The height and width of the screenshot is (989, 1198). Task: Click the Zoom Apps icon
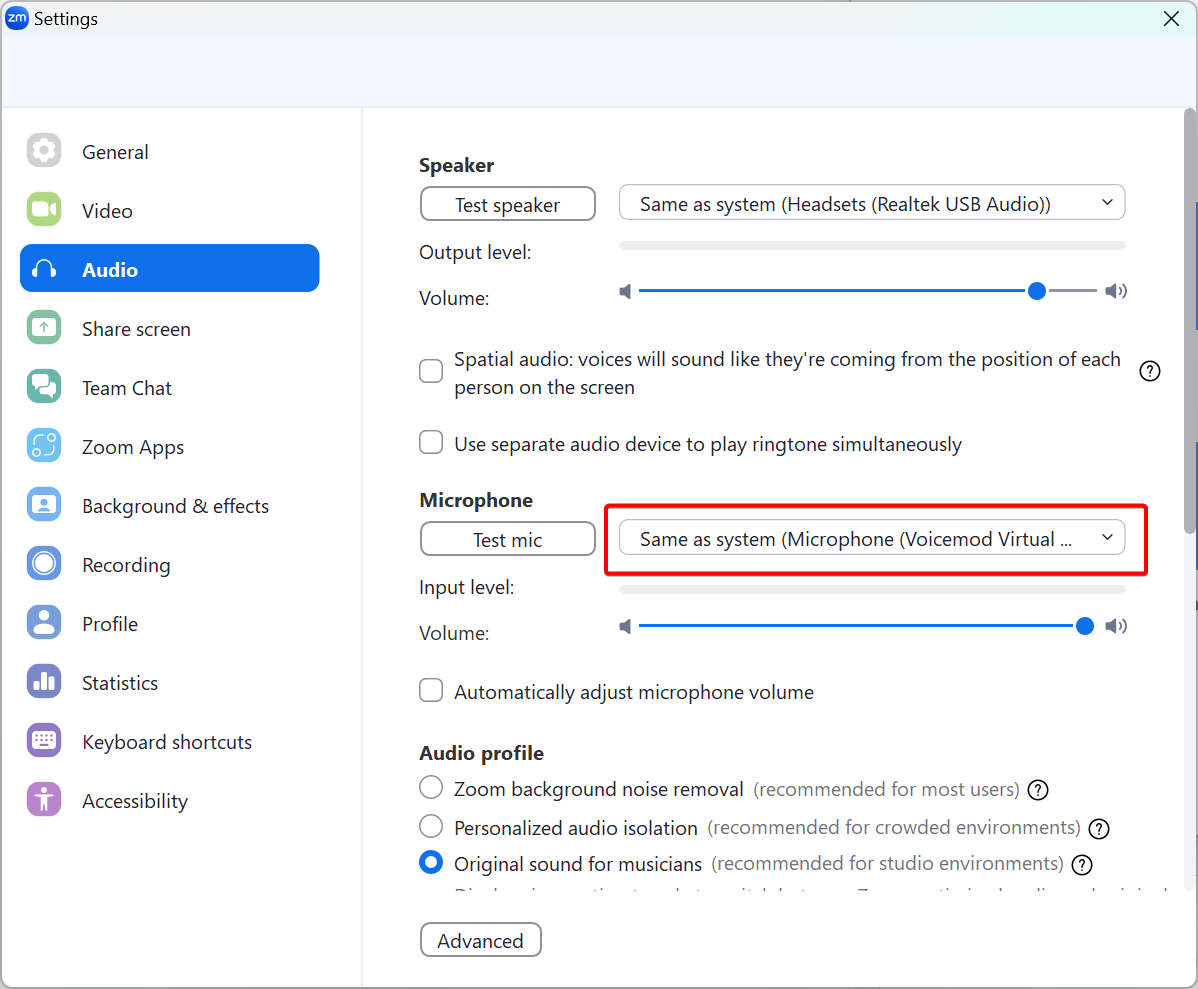coord(44,446)
